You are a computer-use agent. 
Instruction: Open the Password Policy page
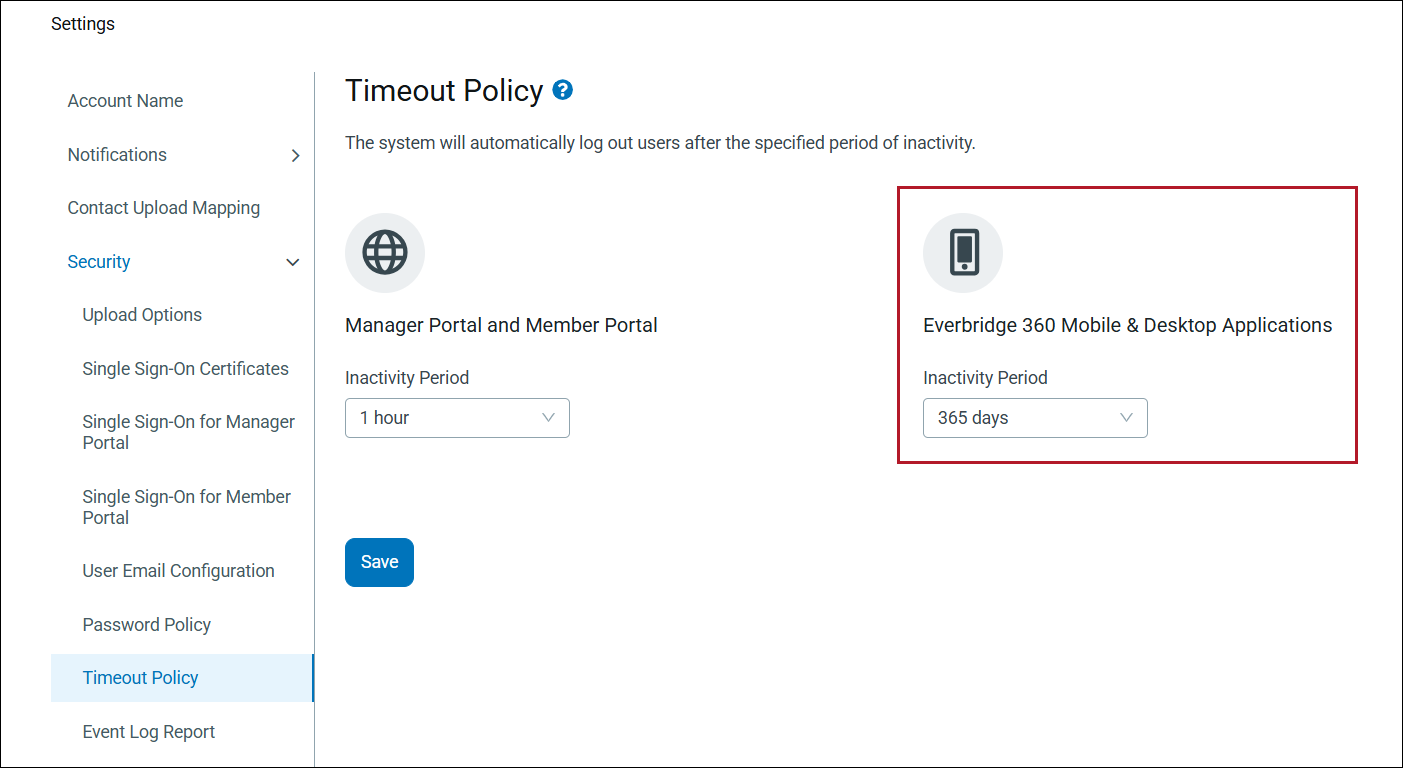point(146,625)
